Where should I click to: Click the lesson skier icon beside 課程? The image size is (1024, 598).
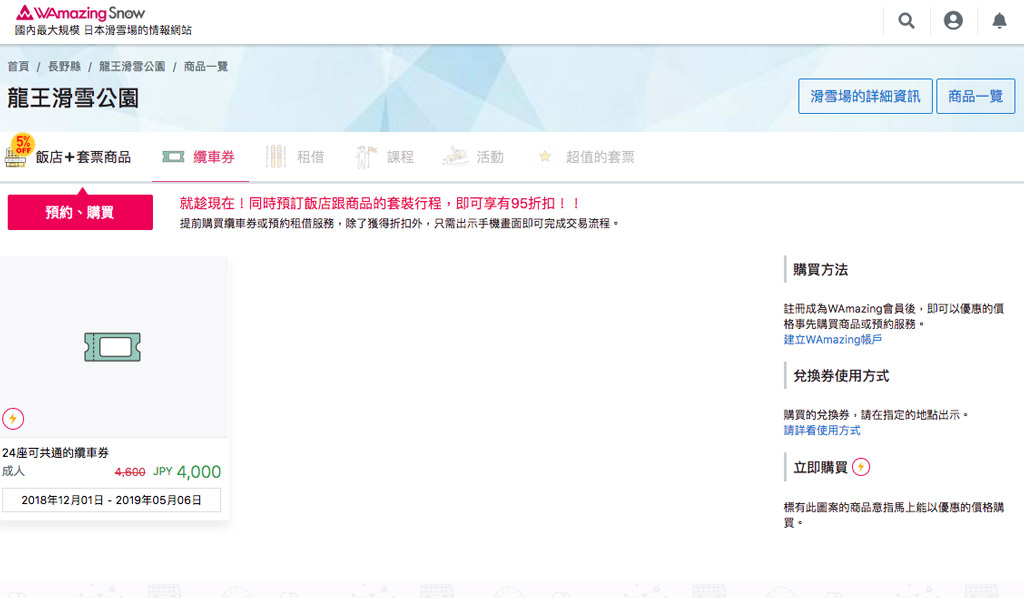[365, 157]
